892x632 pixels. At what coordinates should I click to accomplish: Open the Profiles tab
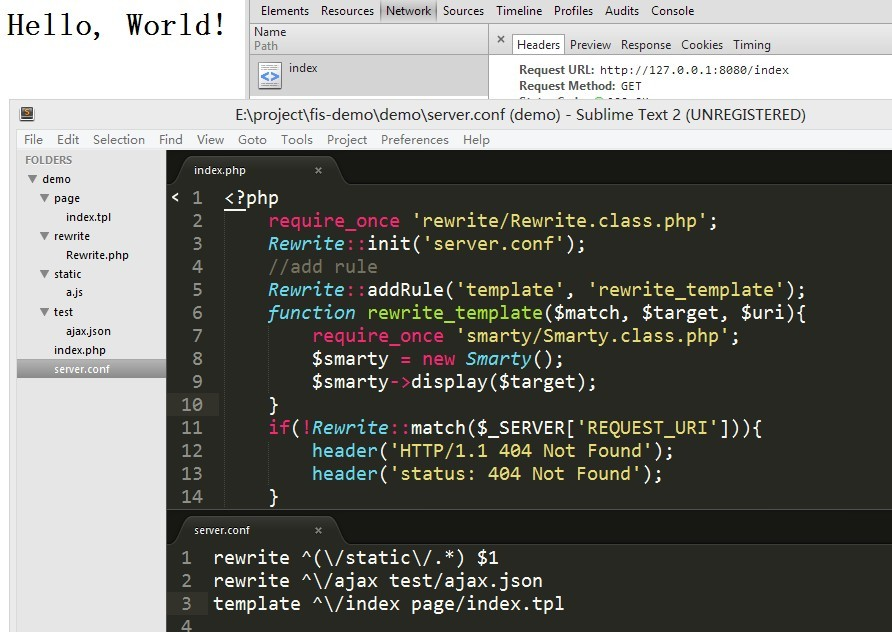point(573,11)
